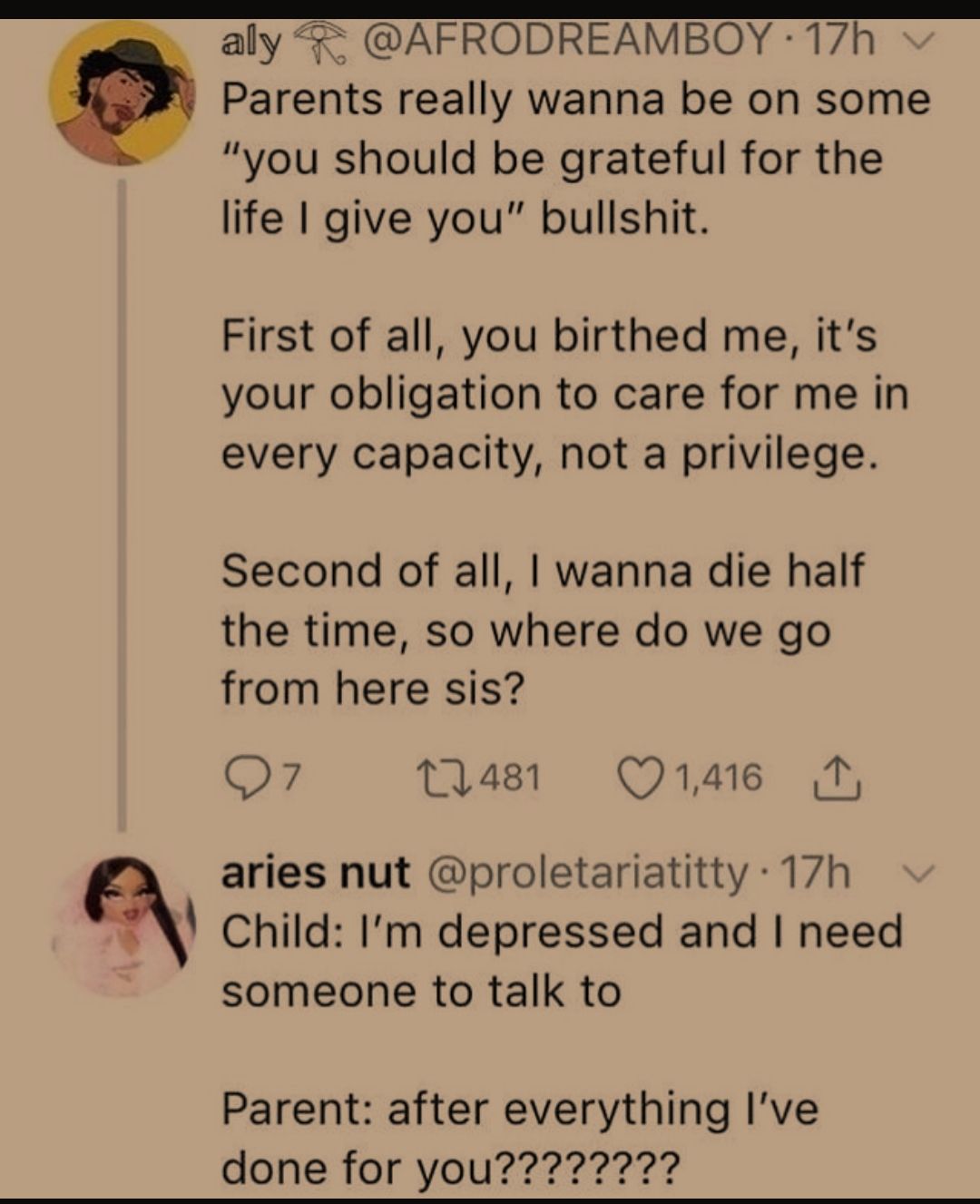The image size is (980, 1204).
Task: Open the @proletariatitty handle link
Action: pos(586,873)
